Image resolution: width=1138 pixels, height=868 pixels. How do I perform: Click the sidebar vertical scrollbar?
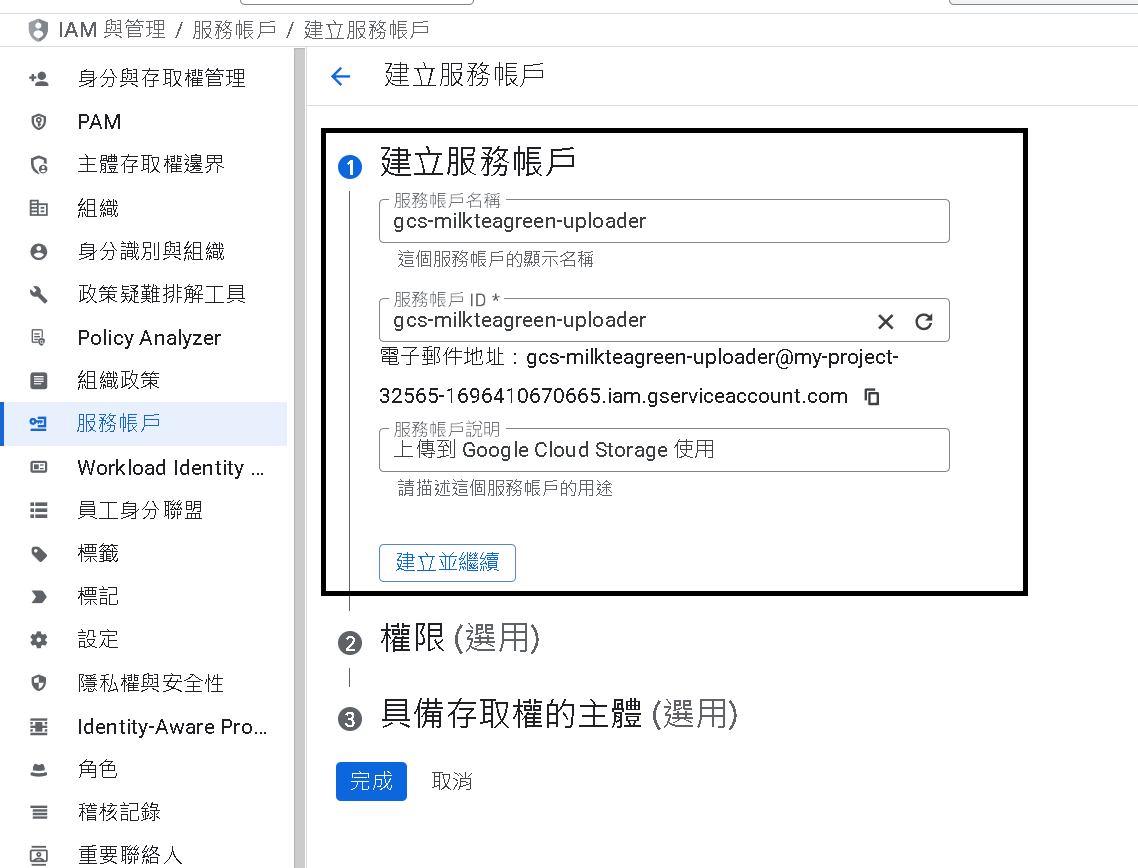[x=299, y=457]
